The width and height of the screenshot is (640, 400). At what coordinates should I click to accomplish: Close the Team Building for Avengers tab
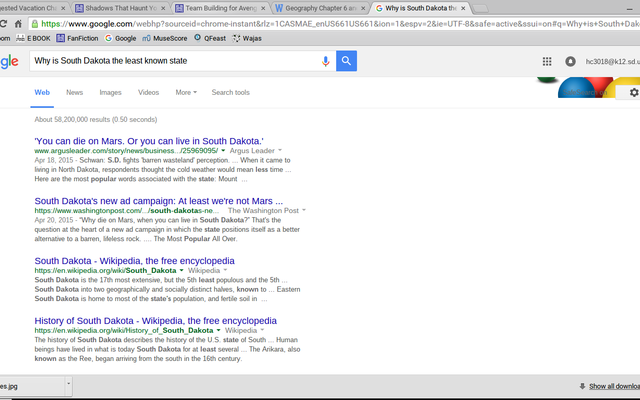point(263,8)
